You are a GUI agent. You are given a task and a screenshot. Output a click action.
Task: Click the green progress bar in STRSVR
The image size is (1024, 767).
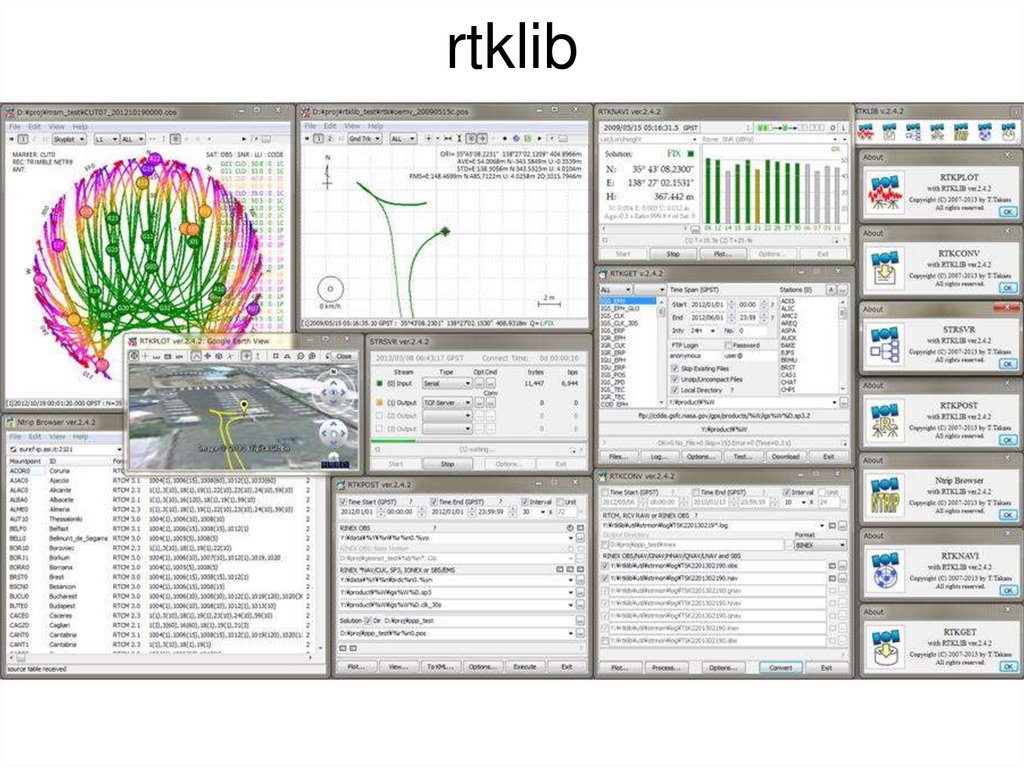click(394, 441)
